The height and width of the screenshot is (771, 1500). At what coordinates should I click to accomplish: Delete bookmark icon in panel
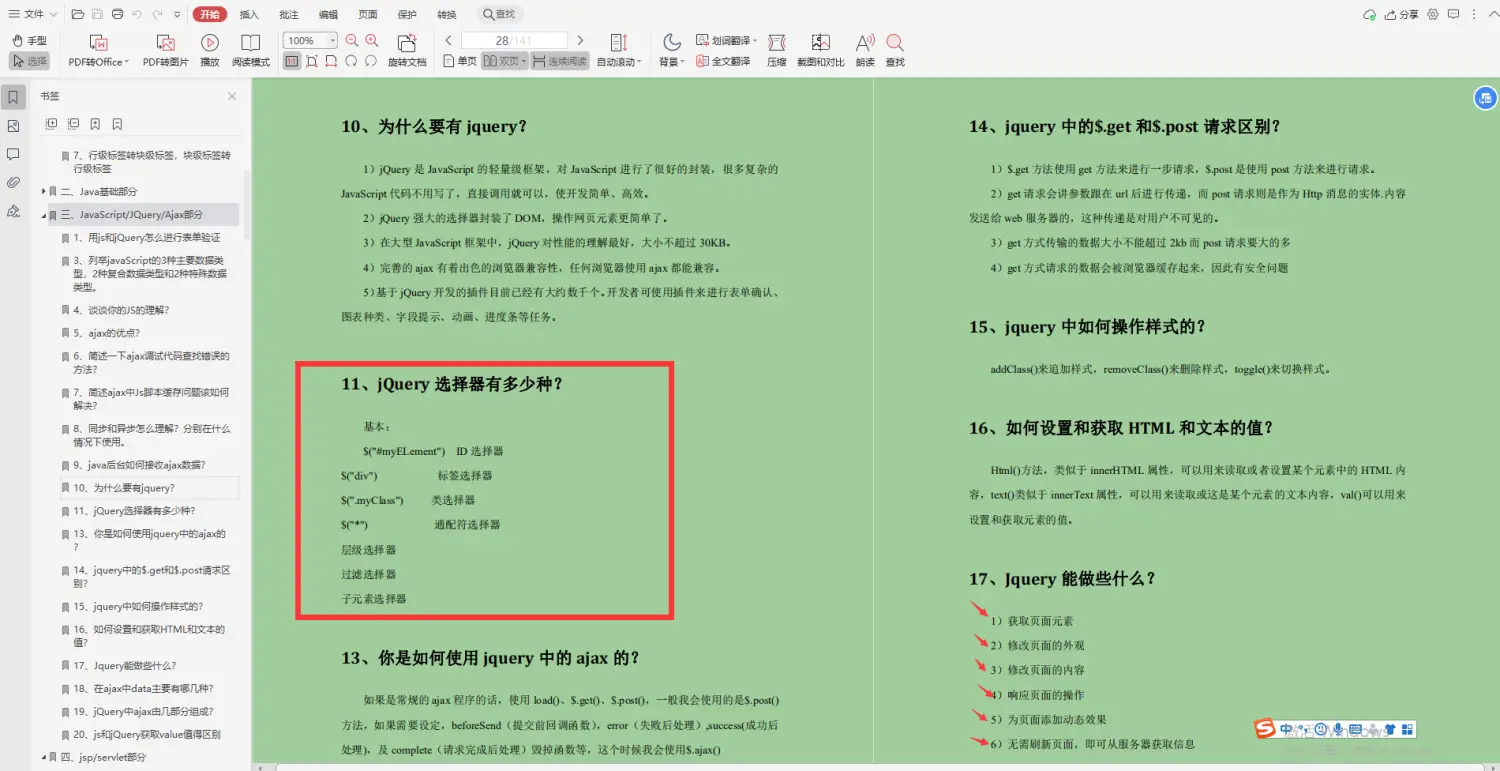118,124
